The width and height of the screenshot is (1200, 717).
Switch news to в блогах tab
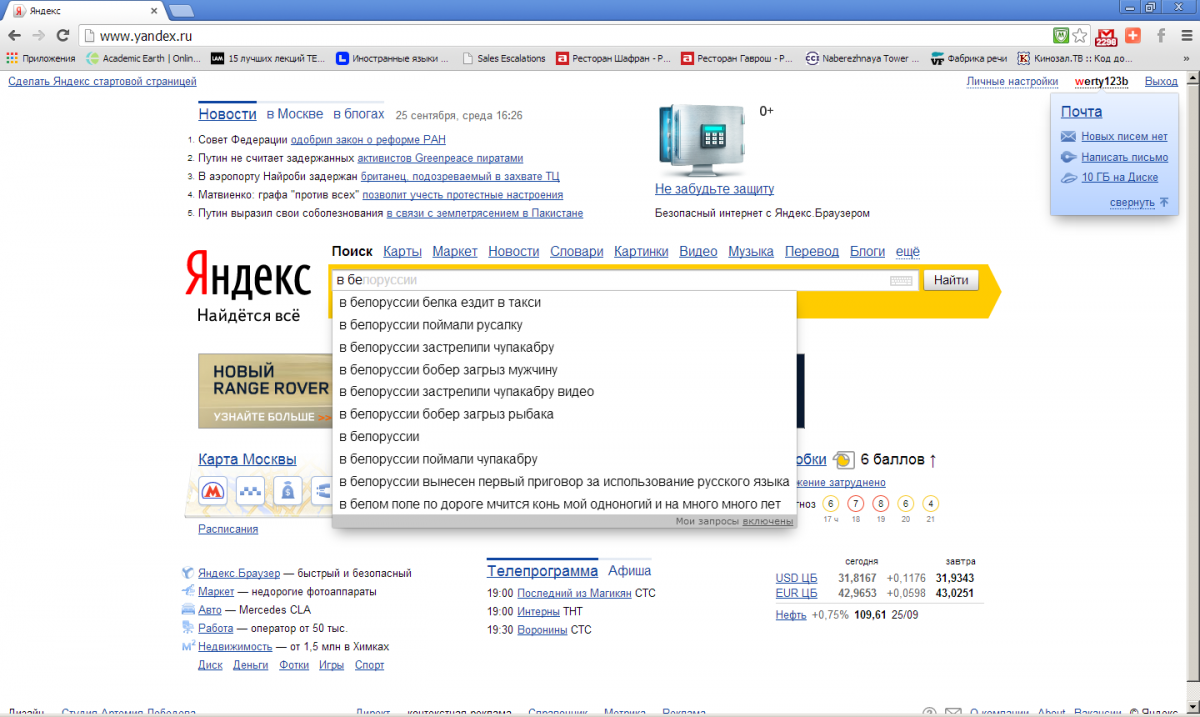[358, 114]
